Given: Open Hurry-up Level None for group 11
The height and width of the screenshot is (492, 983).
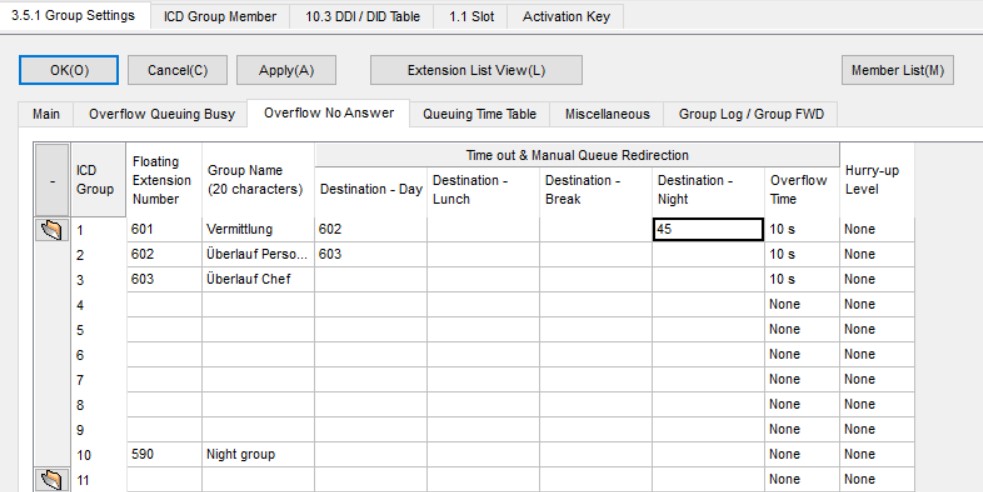Looking at the screenshot, I should 877,479.
